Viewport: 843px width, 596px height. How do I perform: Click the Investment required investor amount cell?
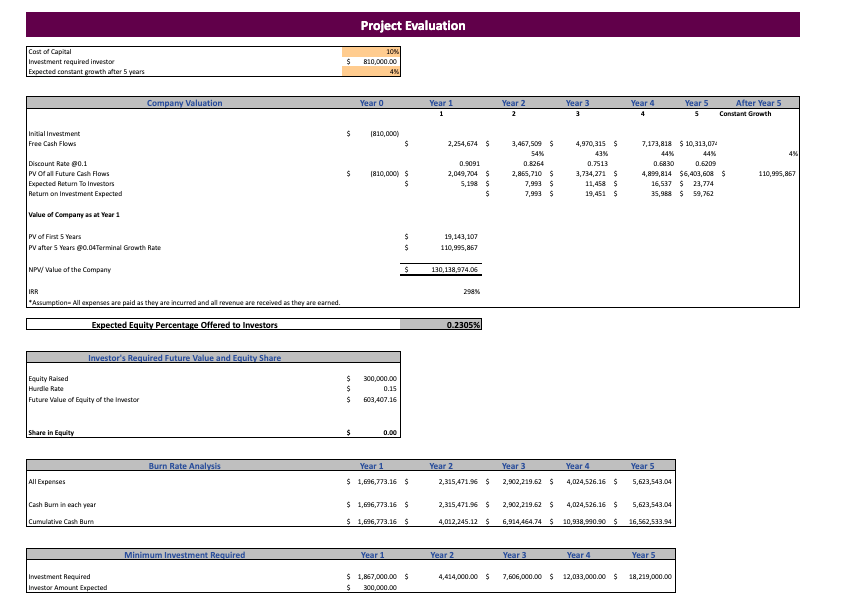click(x=369, y=59)
